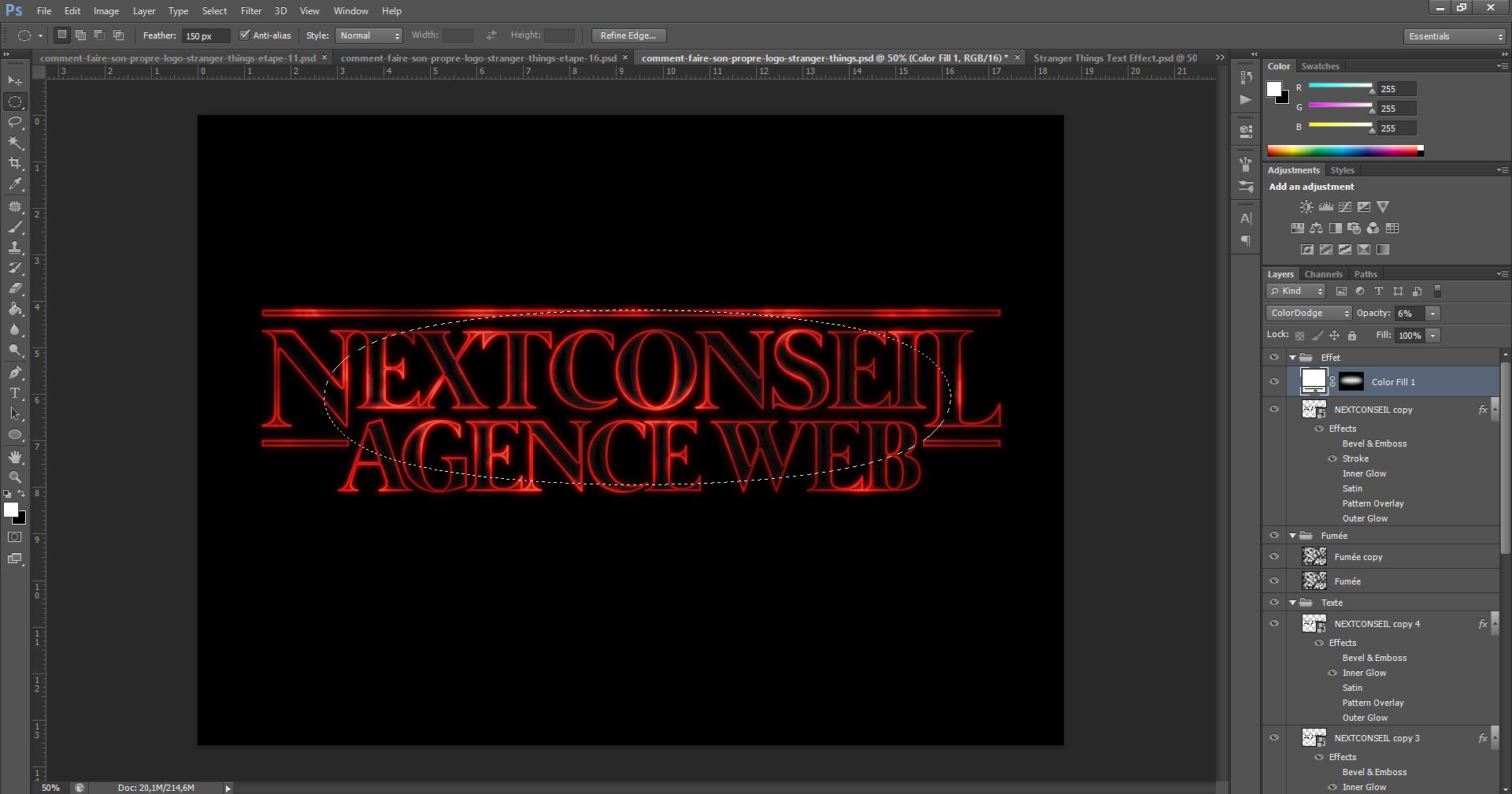Collapse the Texte group

pos(1292,603)
